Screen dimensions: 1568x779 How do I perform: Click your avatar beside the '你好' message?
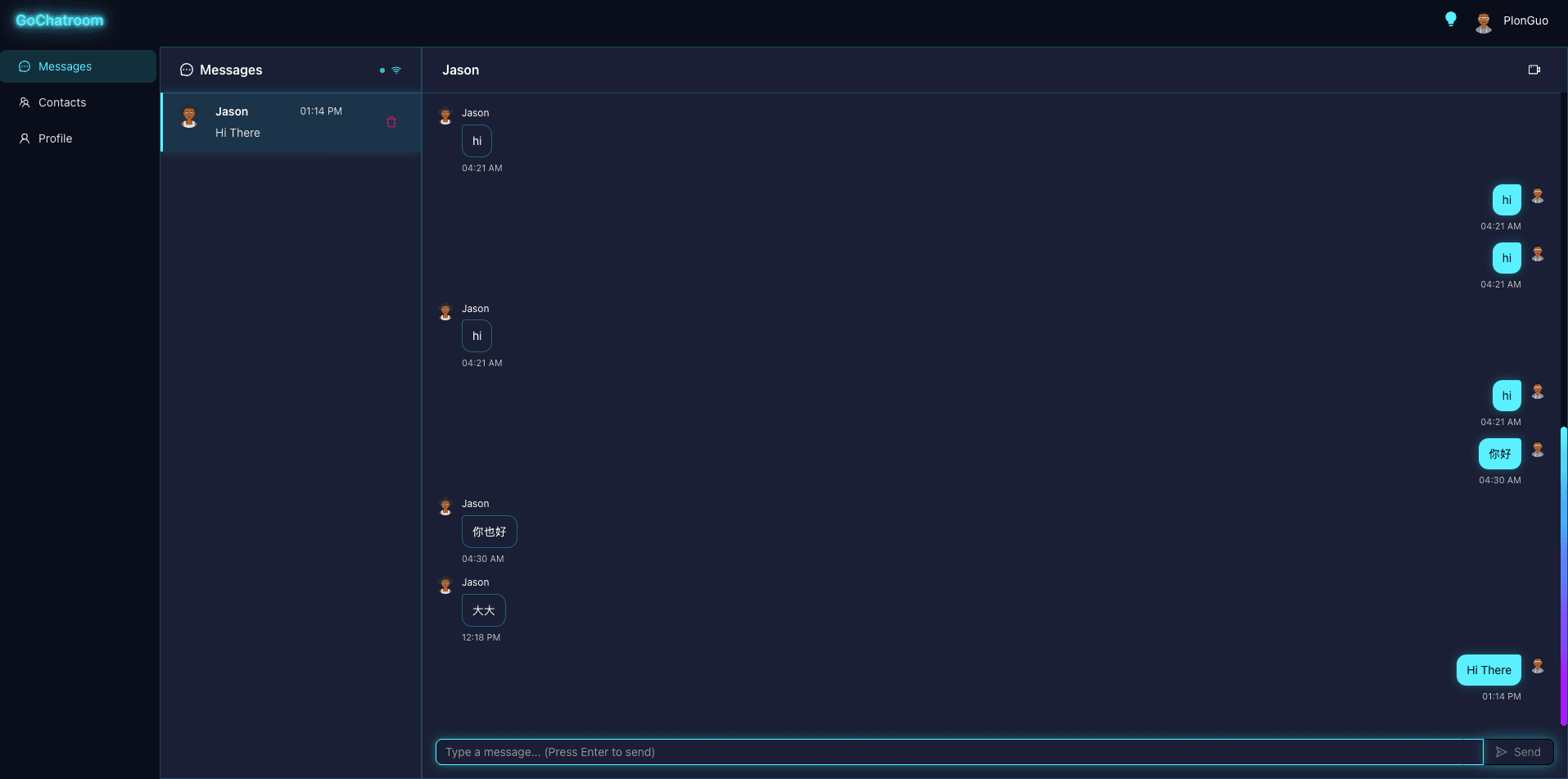click(x=1538, y=450)
